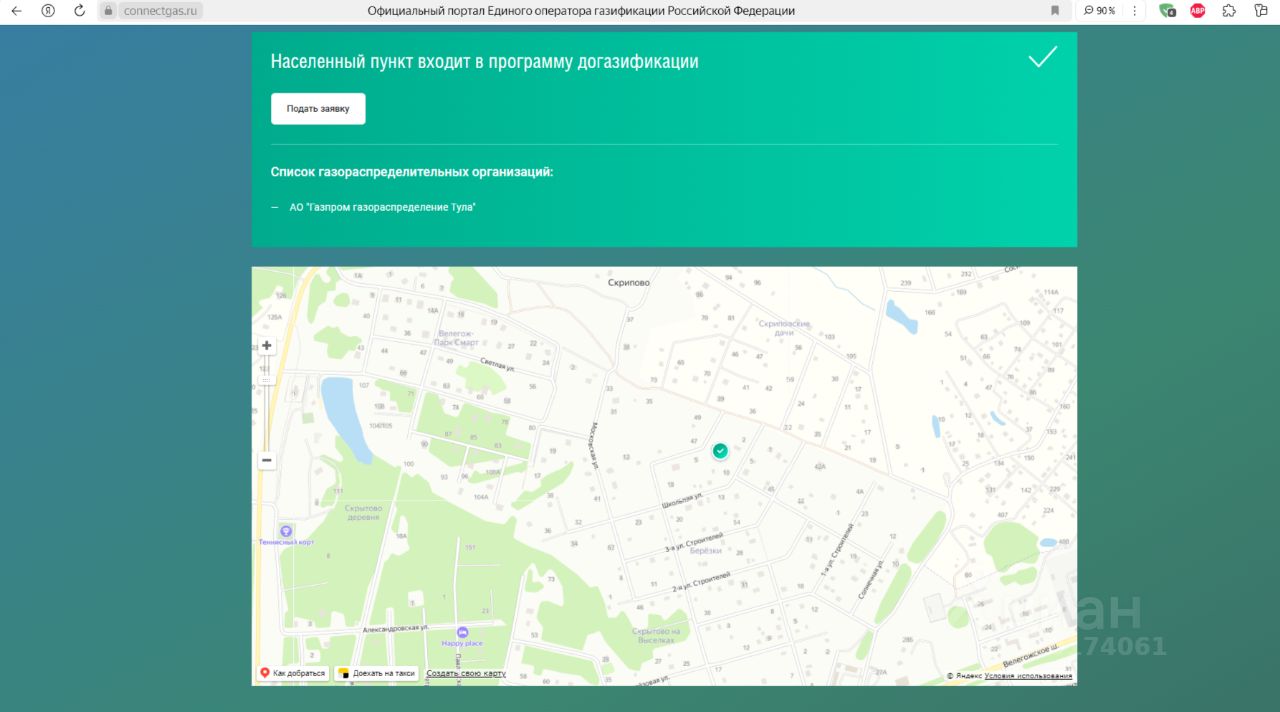Click the connectgas.ru address field
This screenshot has height=712, width=1280.
tap(160, 11)
